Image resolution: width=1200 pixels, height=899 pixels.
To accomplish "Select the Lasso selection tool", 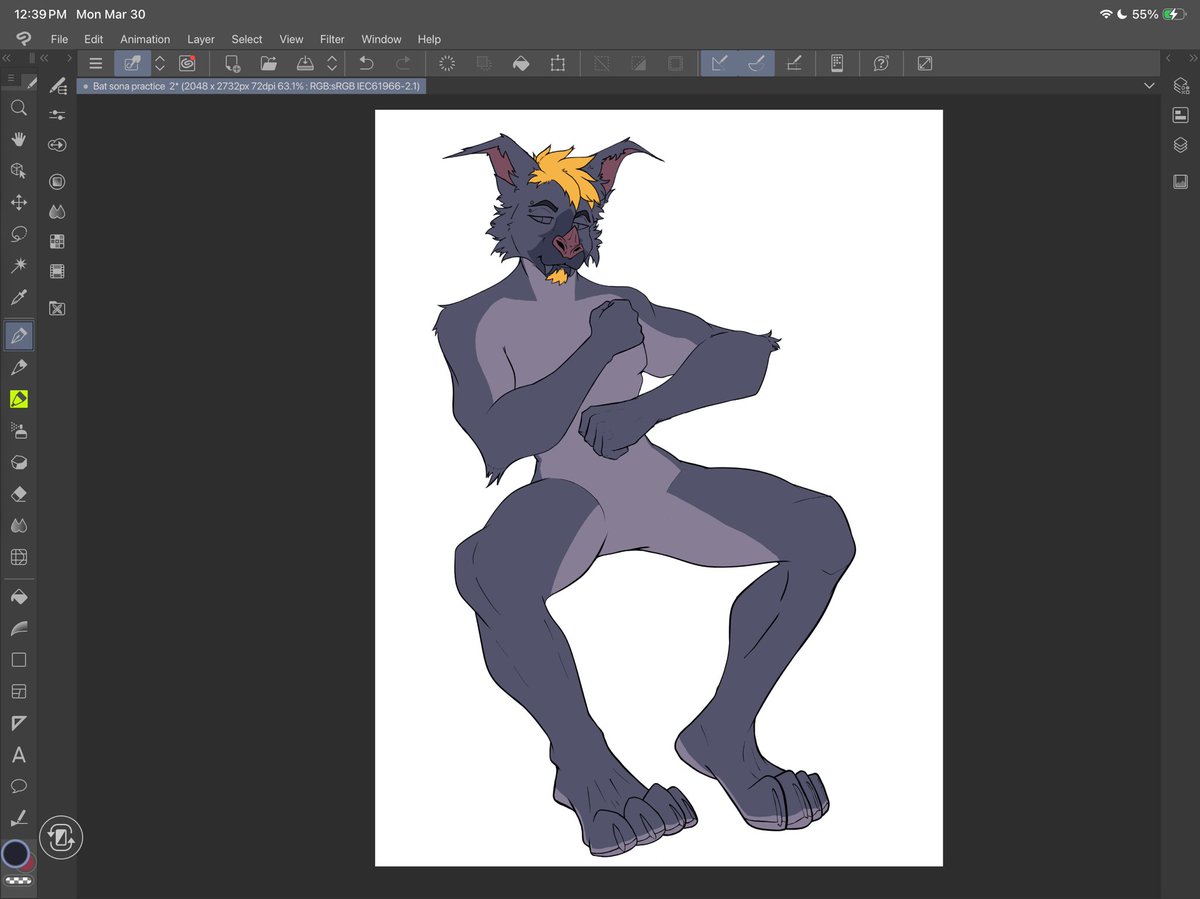I will (x=18, y=235).
